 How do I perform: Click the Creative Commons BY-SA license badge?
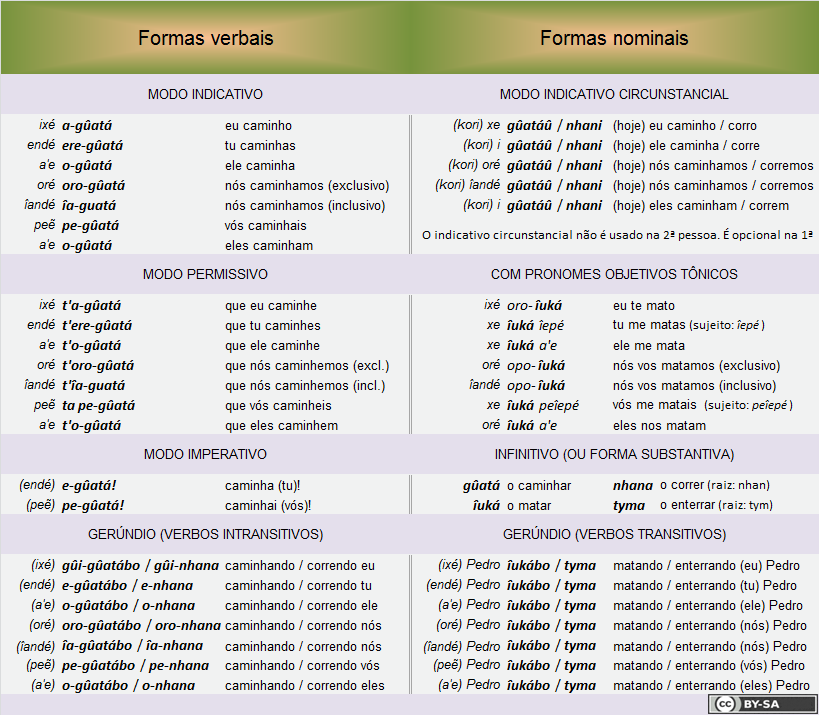763,704
